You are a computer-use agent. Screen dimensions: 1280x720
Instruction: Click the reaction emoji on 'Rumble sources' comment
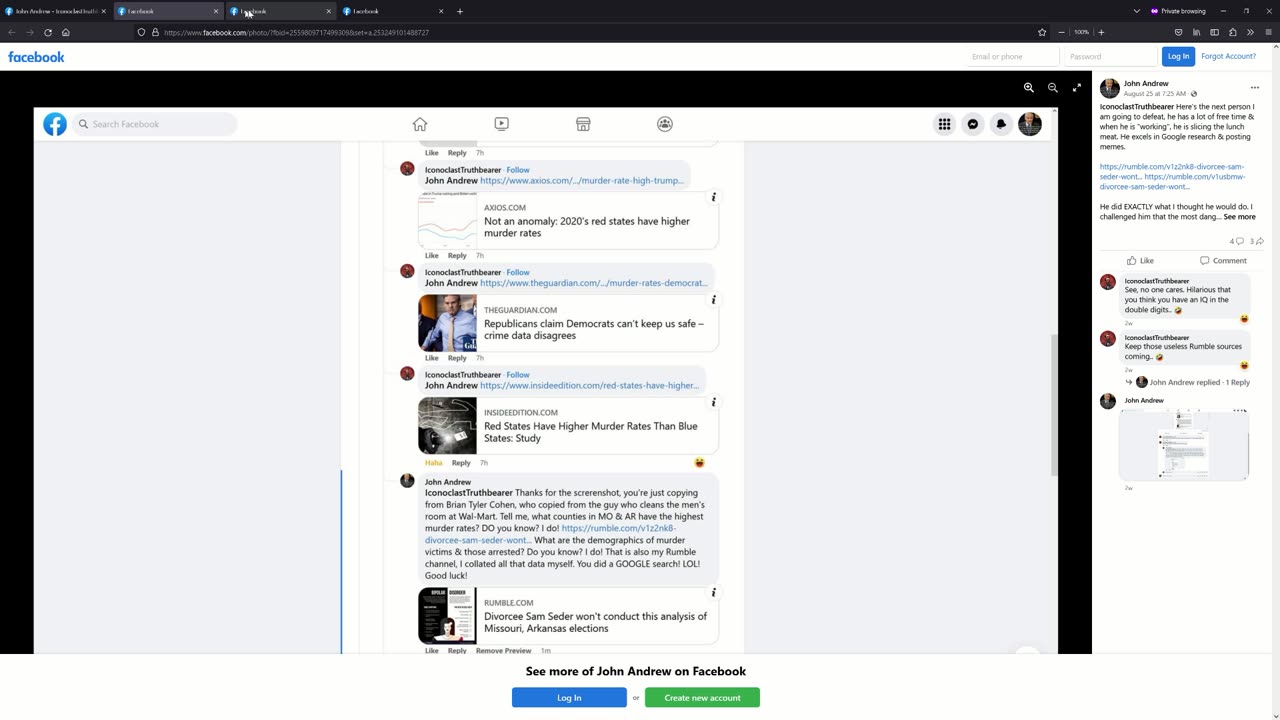click(1244, 366)
